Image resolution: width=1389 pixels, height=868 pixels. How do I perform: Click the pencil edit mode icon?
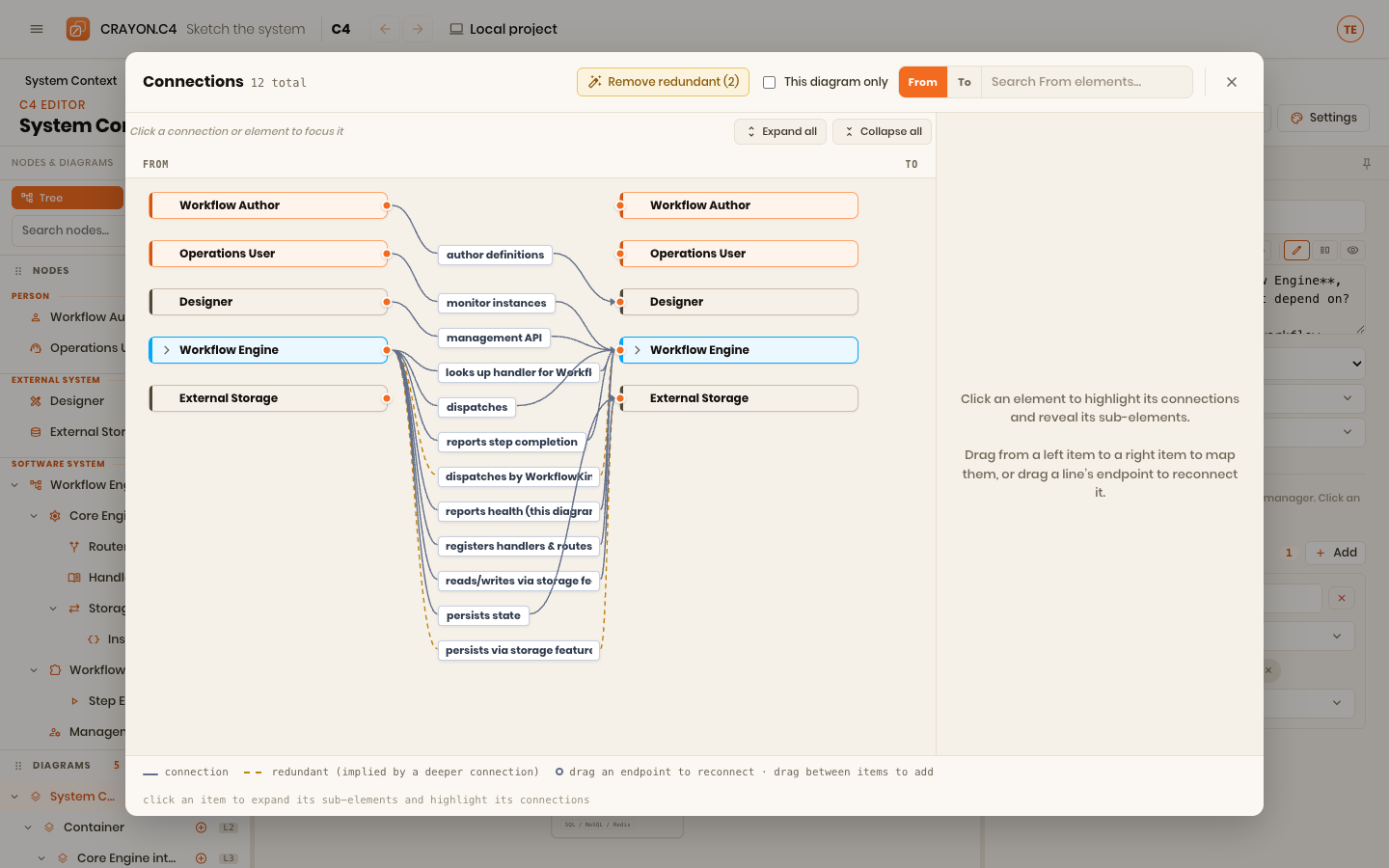tap(1296, 250)
